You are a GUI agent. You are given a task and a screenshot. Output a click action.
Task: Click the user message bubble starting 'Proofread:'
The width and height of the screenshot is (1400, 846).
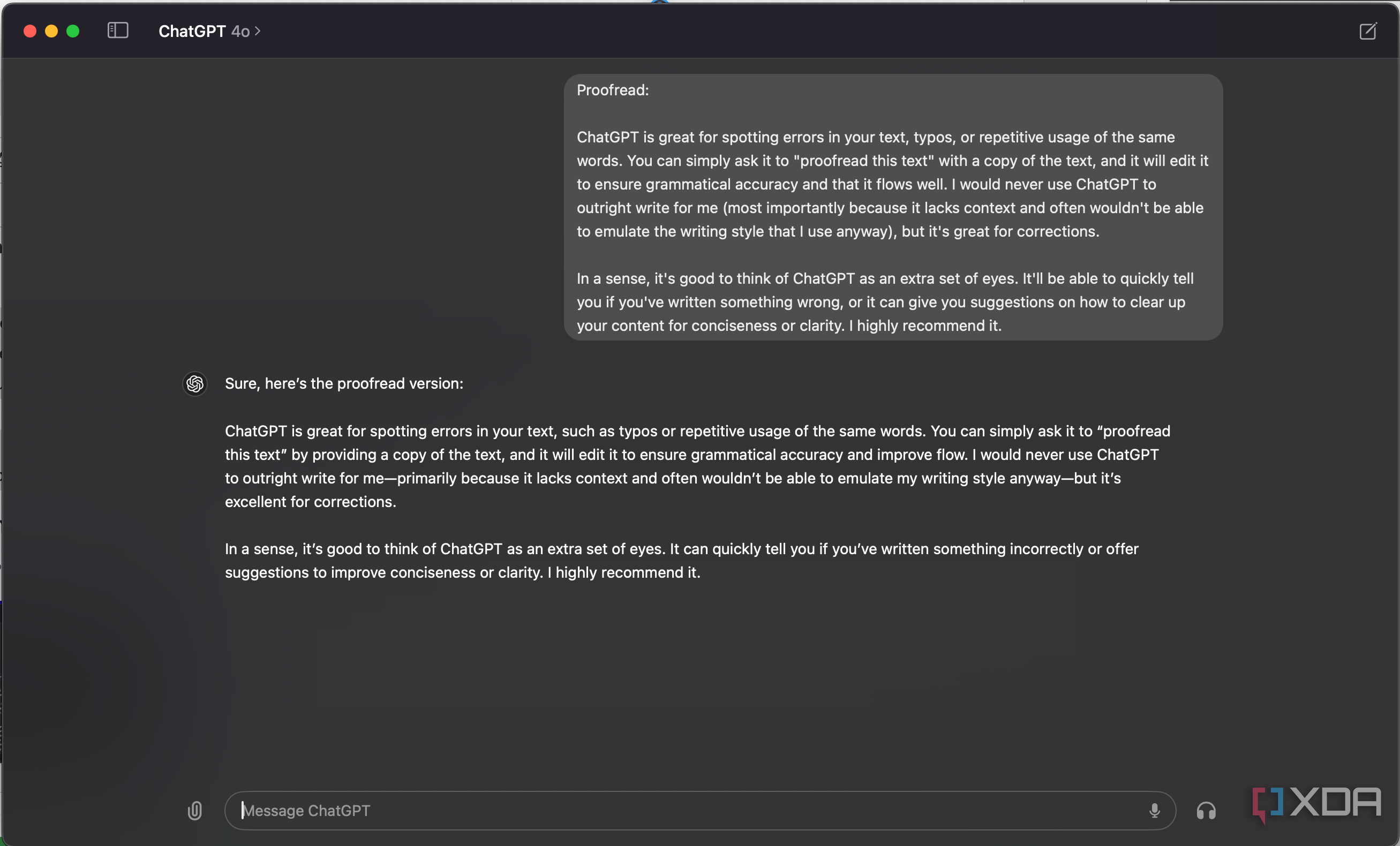point(893,207)
